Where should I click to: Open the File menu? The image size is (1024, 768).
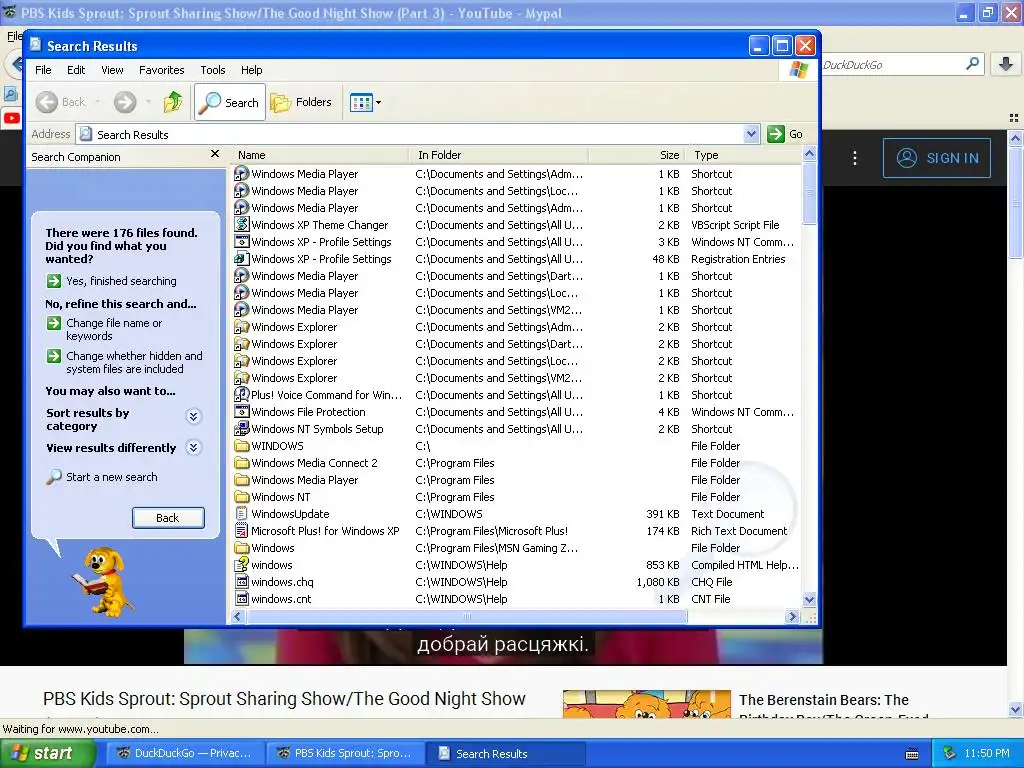(x=43, y=70)
